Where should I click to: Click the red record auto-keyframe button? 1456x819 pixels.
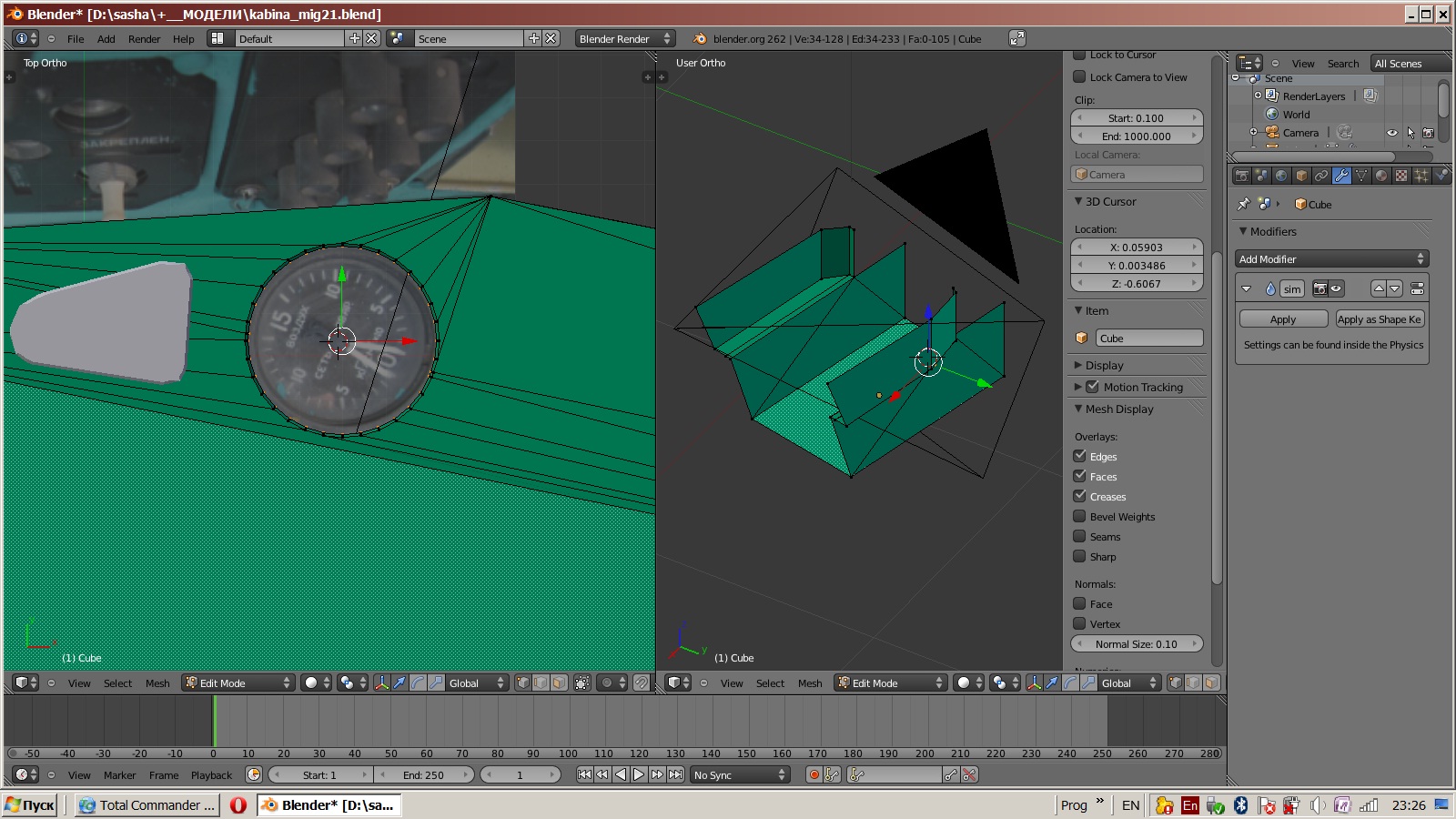click(x=814, y=775)
